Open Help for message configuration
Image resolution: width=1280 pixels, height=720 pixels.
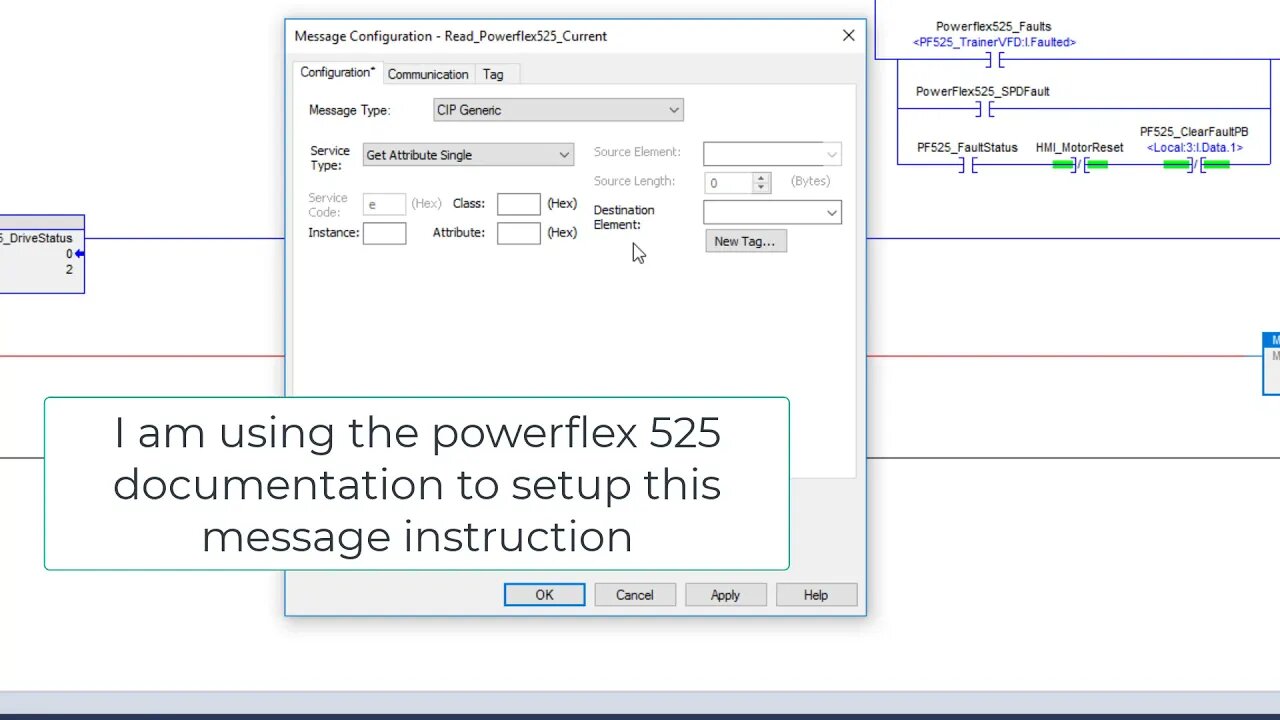816,595
